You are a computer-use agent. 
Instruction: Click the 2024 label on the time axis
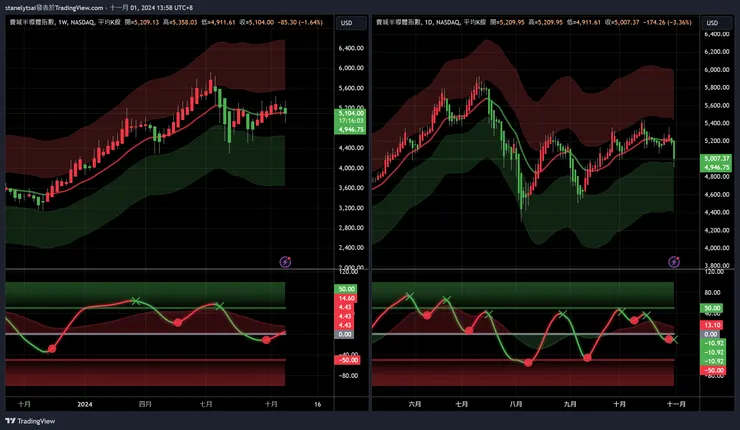85,404
